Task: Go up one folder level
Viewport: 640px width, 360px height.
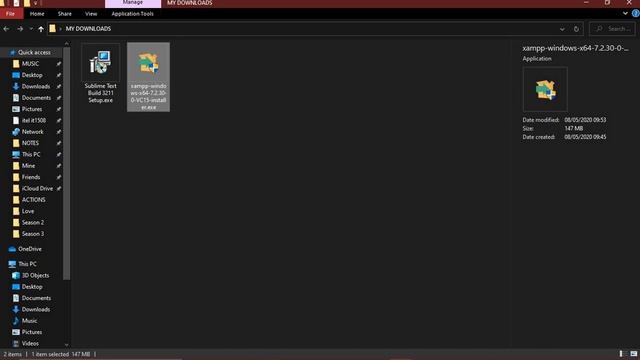Action: coord(41,29)
